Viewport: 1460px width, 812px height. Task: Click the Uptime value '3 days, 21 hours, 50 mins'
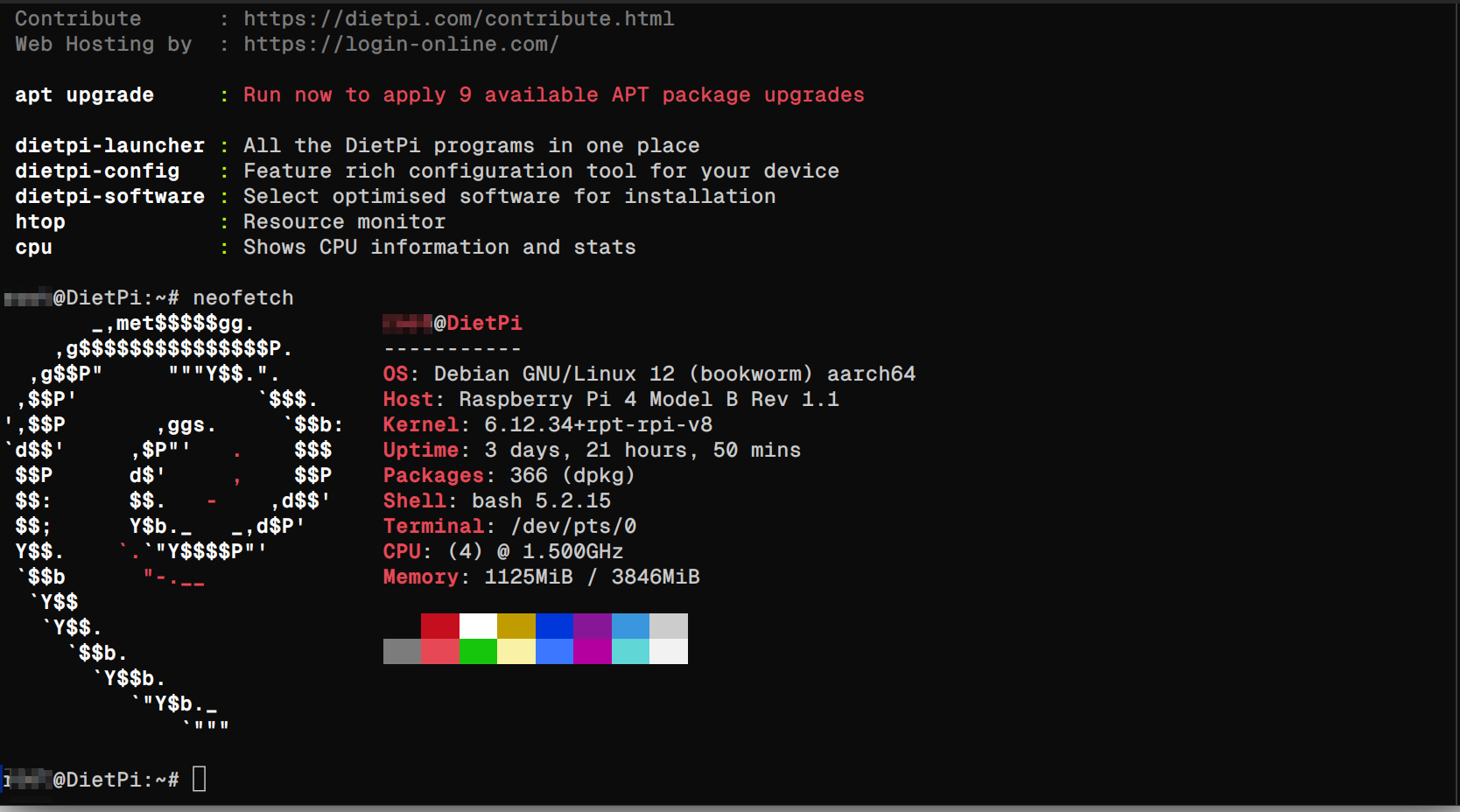(642, 450)
